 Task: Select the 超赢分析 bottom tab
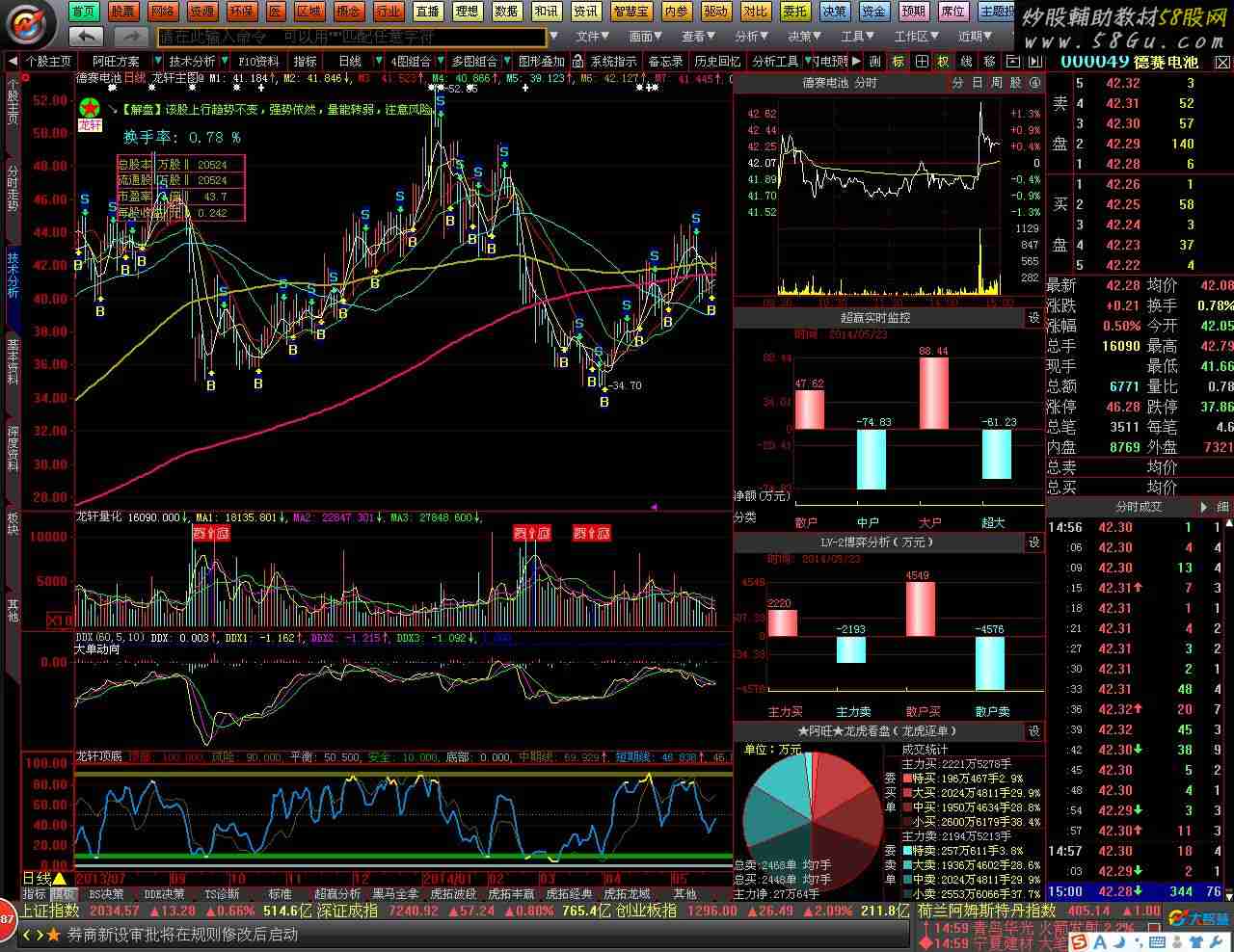coord(336,894)
